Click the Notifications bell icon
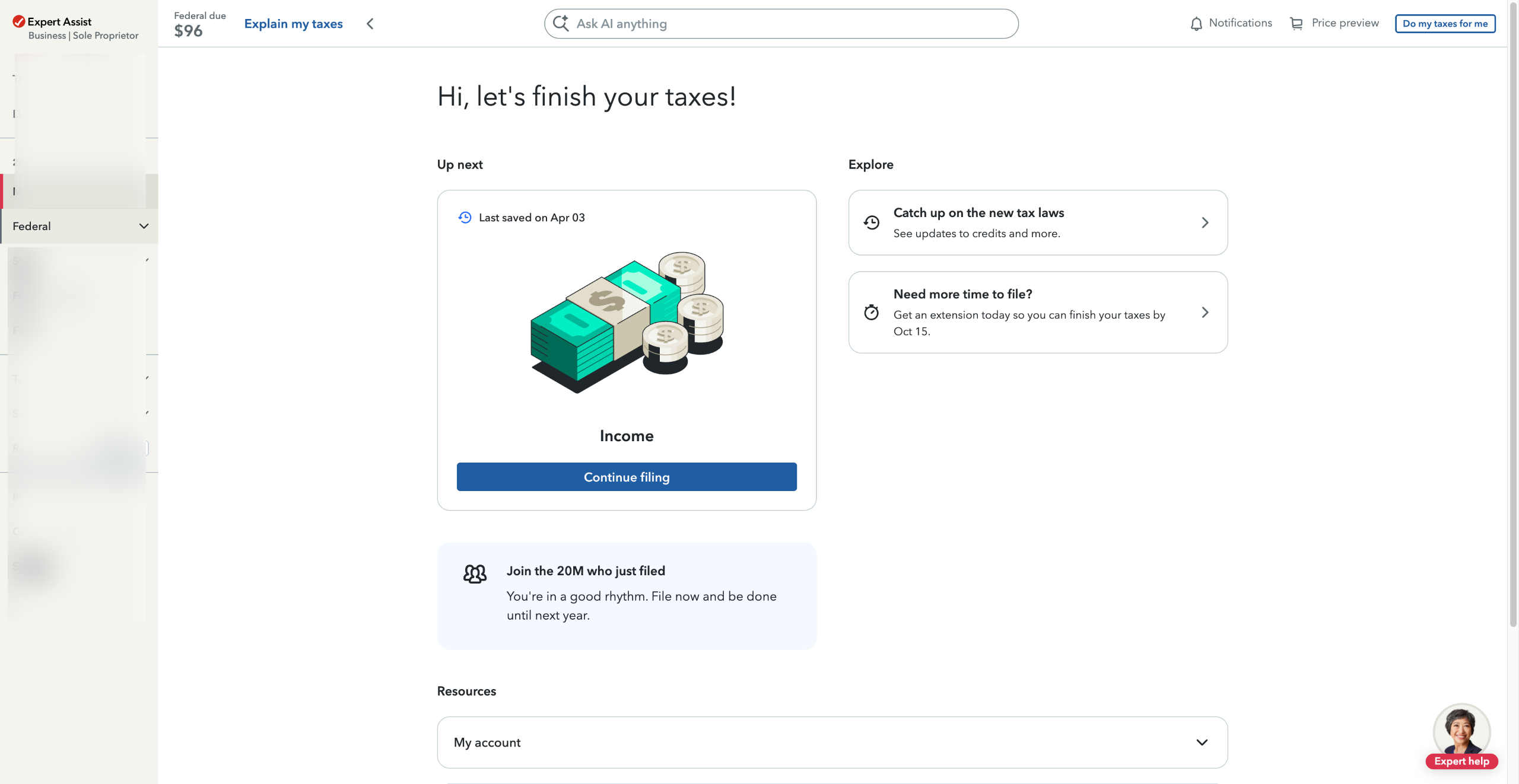Screen dimensions: 1519x784 click(x=1196, y=24)
